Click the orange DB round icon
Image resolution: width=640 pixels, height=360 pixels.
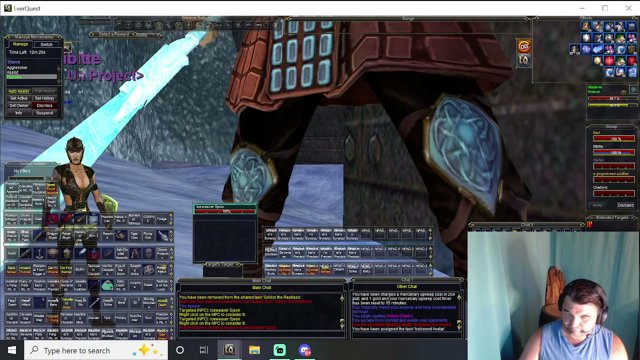tap(524, 46)
